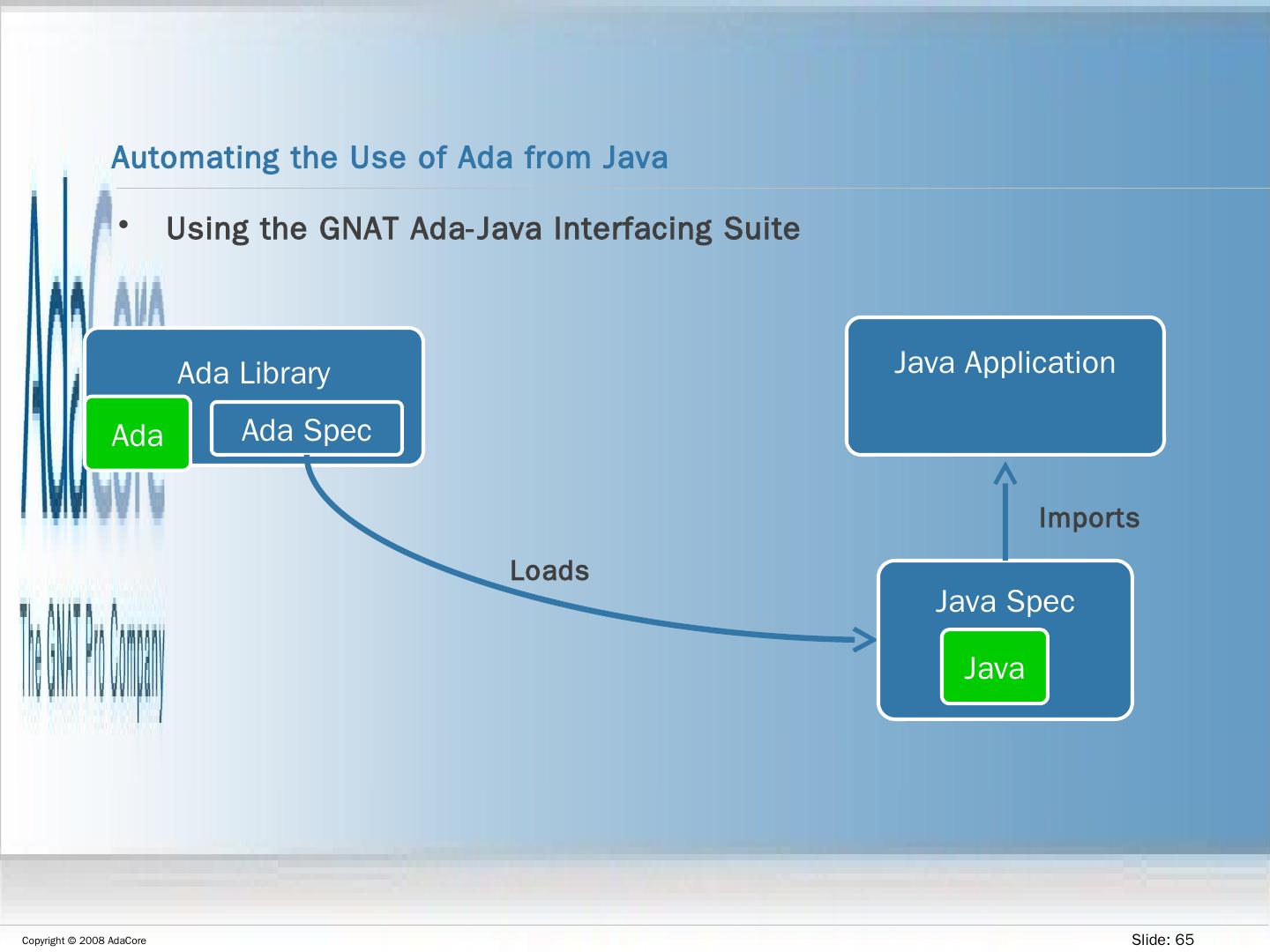Select the "Java Application" box

point(1005,386)
